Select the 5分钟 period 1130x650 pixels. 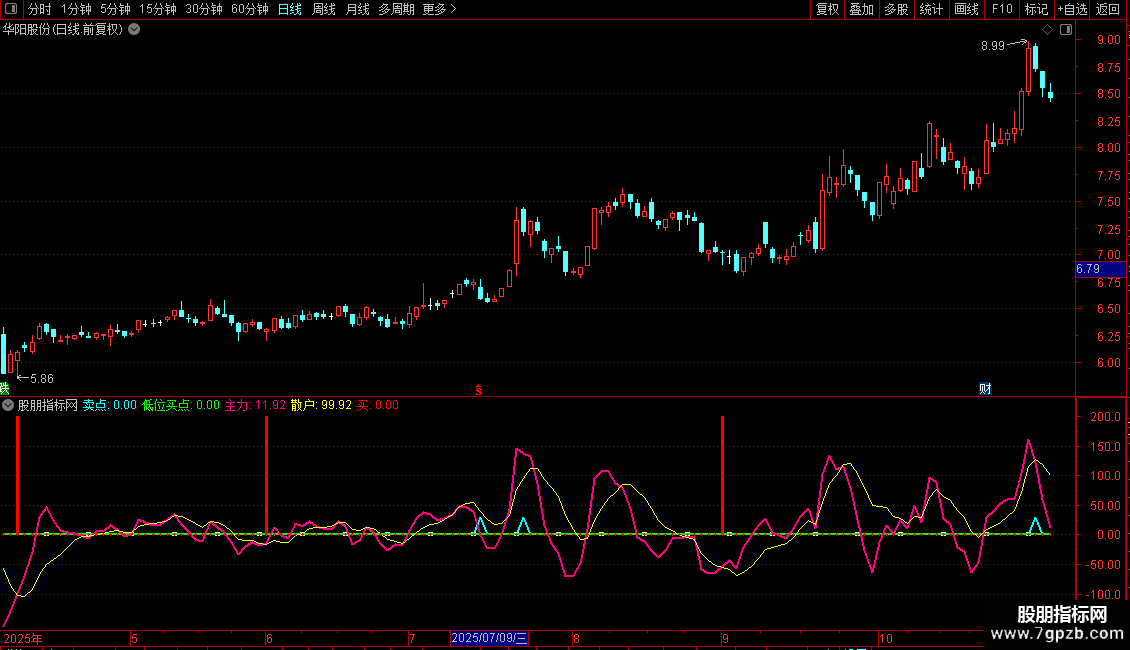click(x=115, y=9)
